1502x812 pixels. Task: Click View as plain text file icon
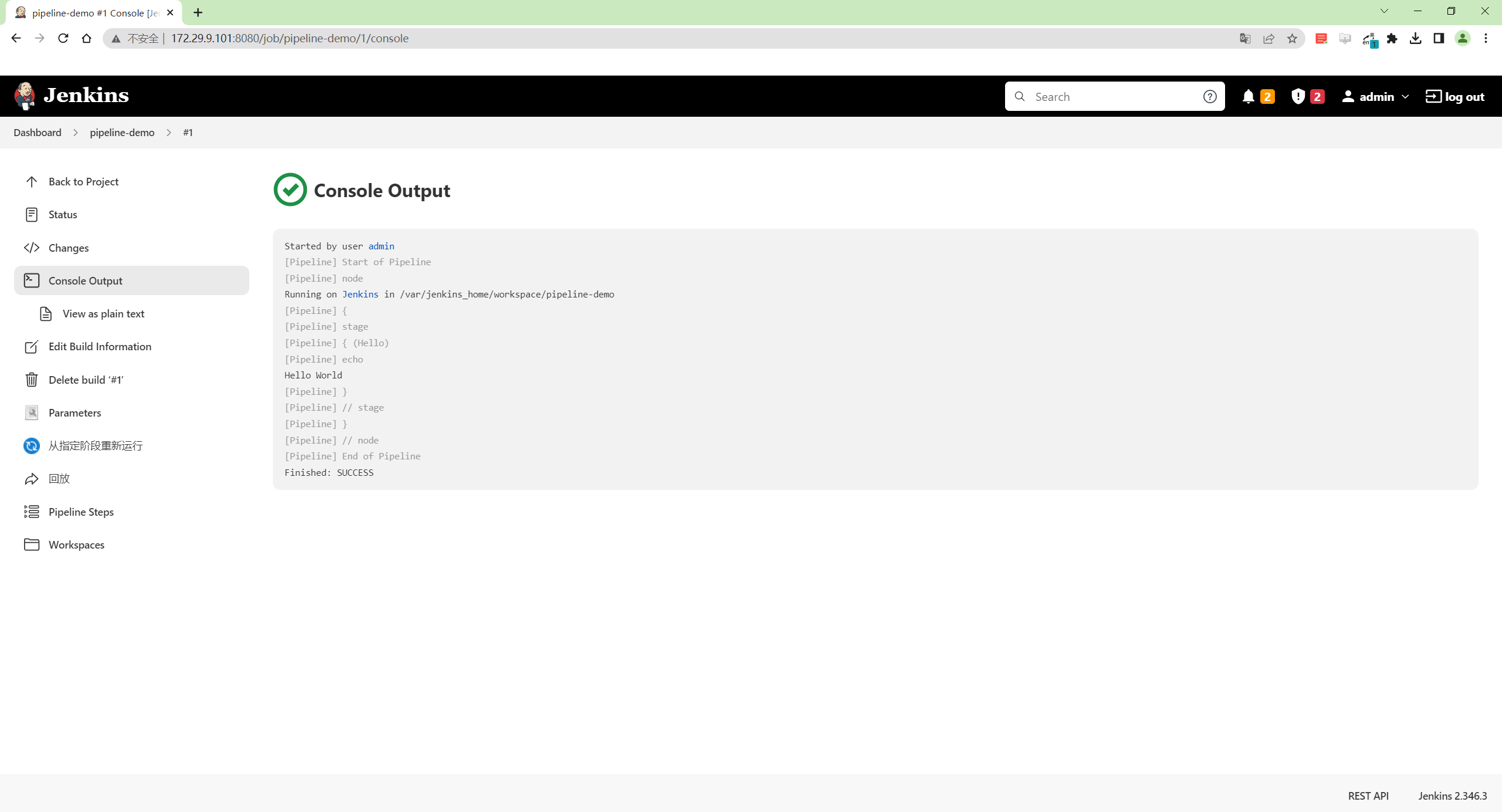(x=46, y=314)
